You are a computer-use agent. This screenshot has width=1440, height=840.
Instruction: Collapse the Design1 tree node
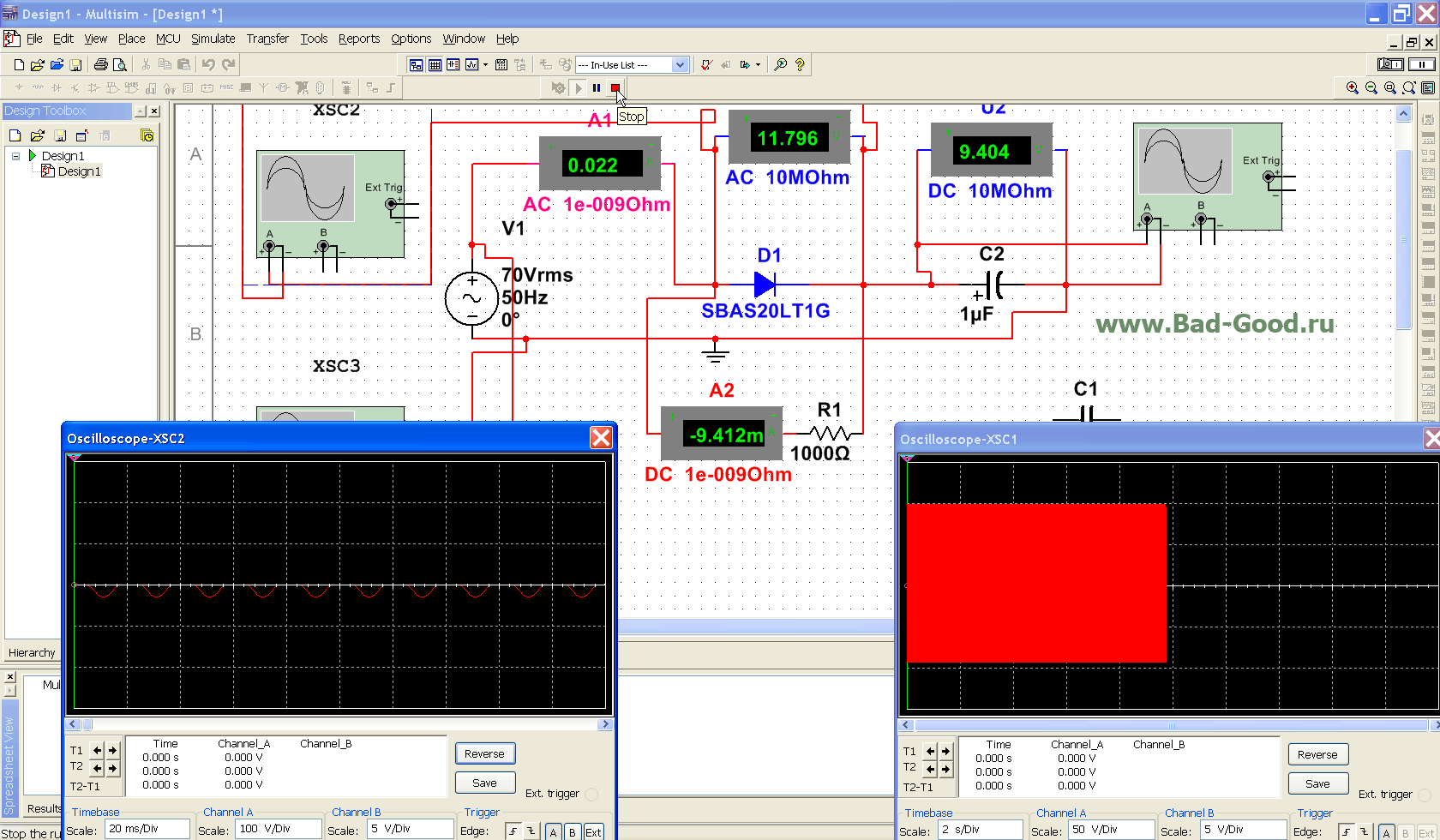15,156
